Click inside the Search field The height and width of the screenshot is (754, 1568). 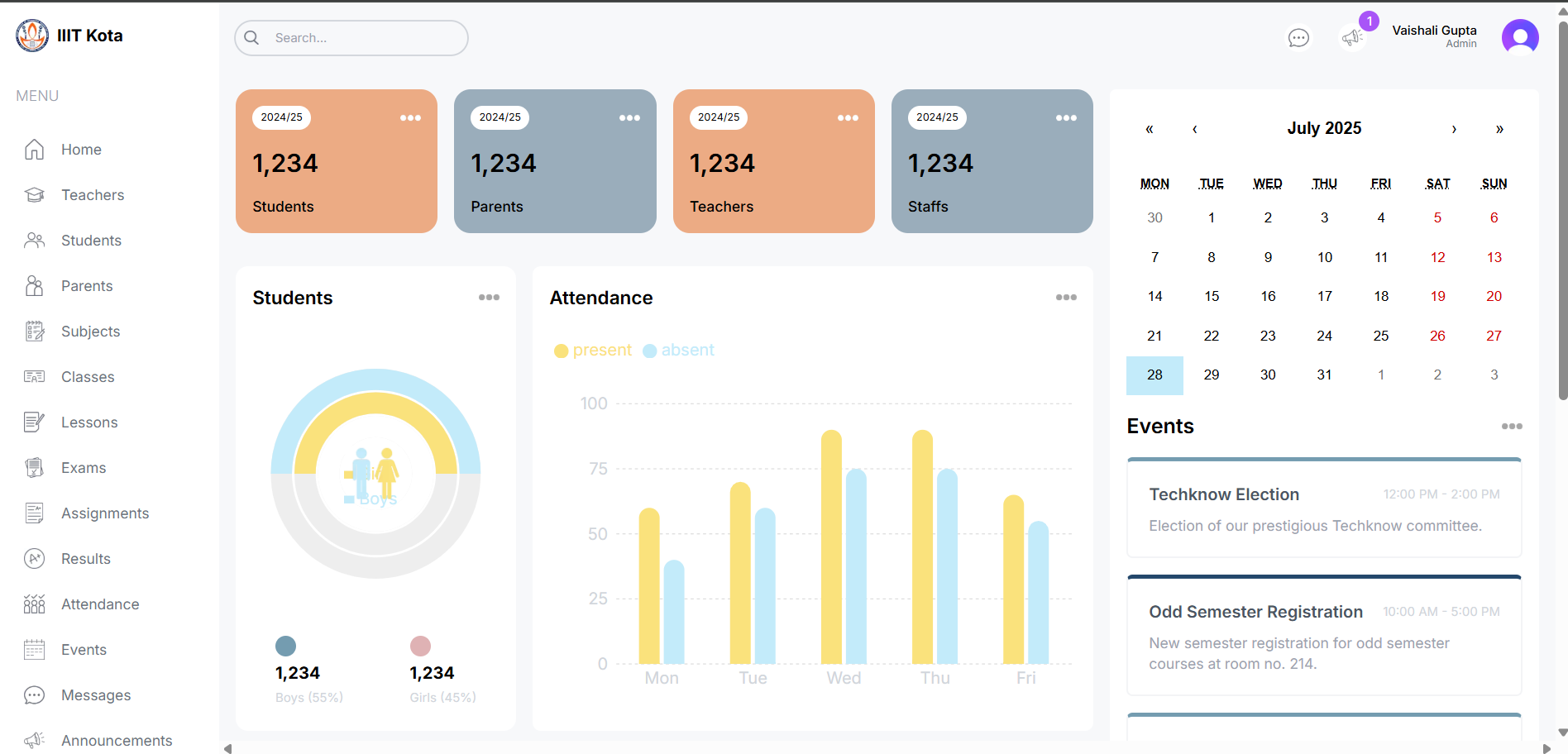click(x=351, y=37)
